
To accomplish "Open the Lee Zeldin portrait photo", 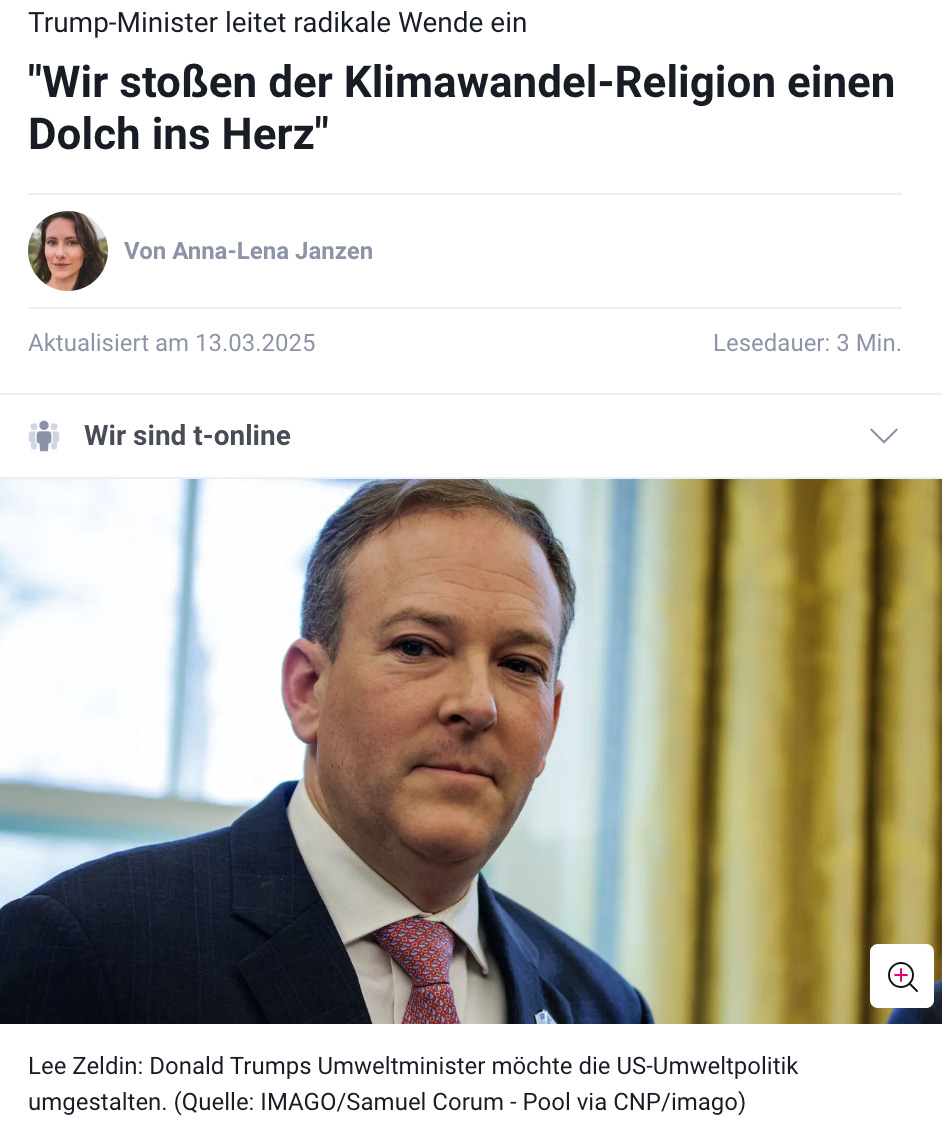I will click(x=471, y=751).
